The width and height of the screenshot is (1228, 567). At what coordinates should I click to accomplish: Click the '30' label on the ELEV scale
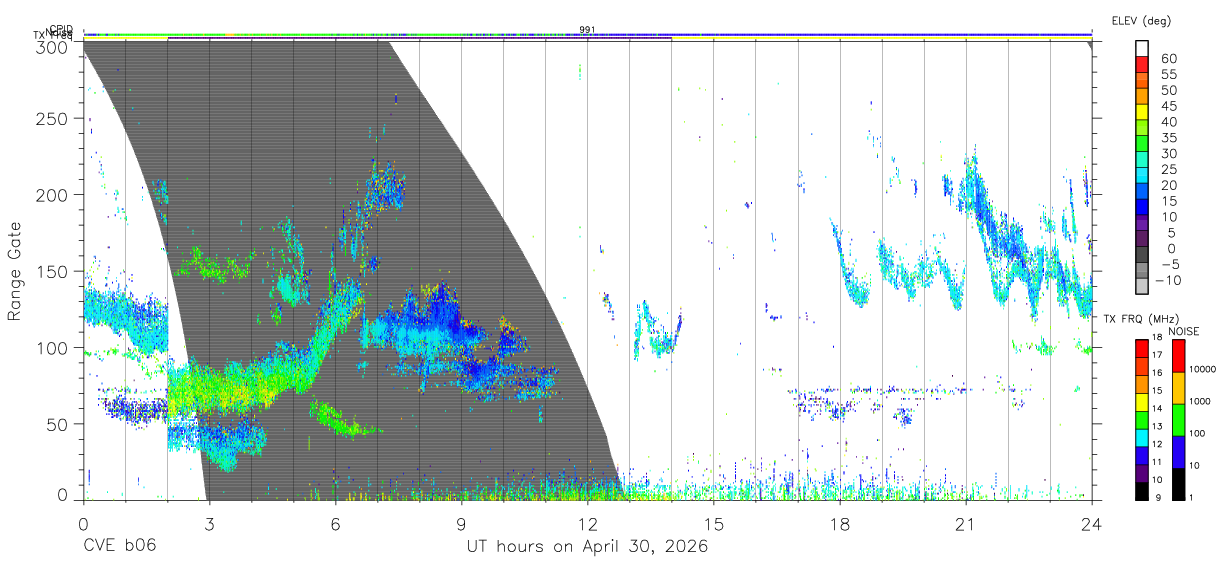1167,154
